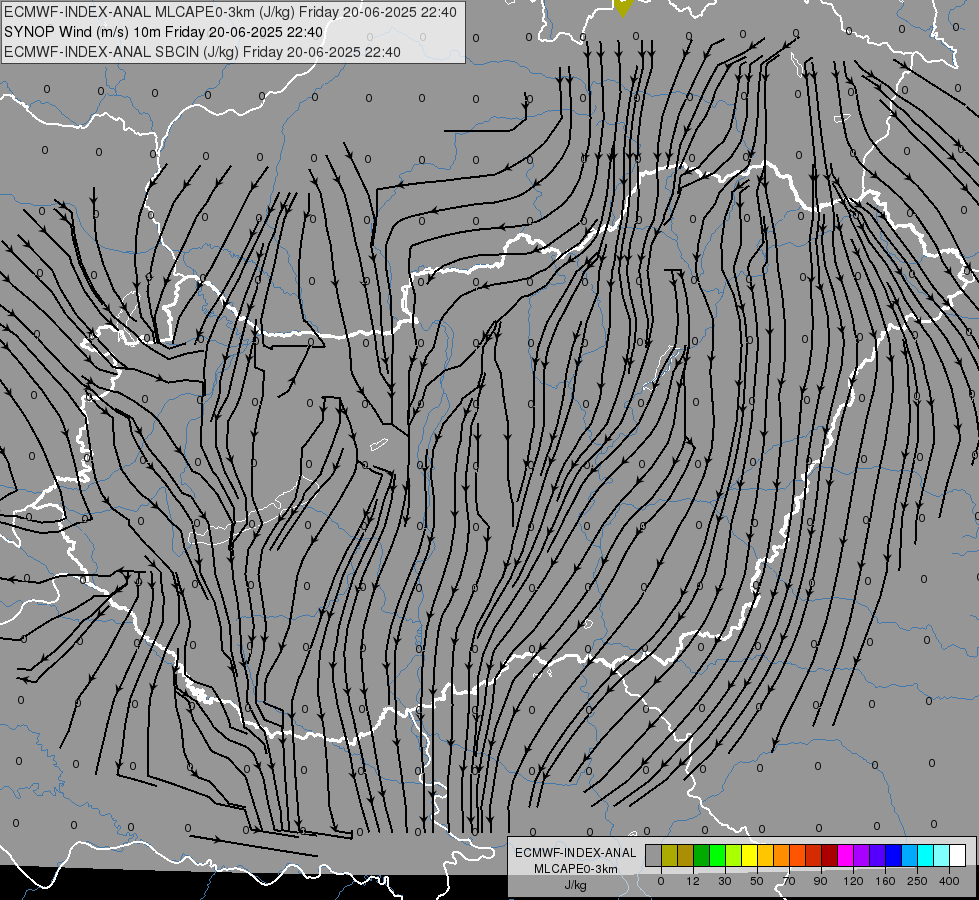This screenshot has height=900, width=979.
Task: Click the legend scale value 160
Action: pos(885,881)
